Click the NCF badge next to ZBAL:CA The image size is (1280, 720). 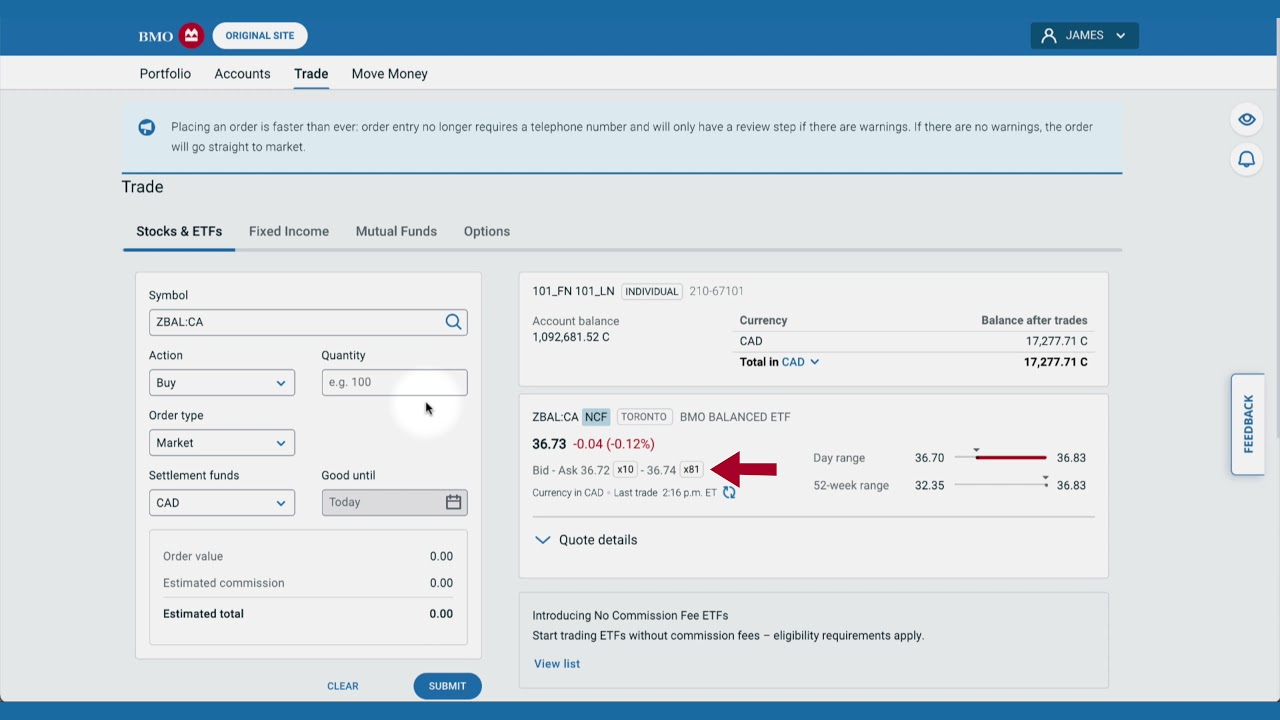(x=596, y=417)
